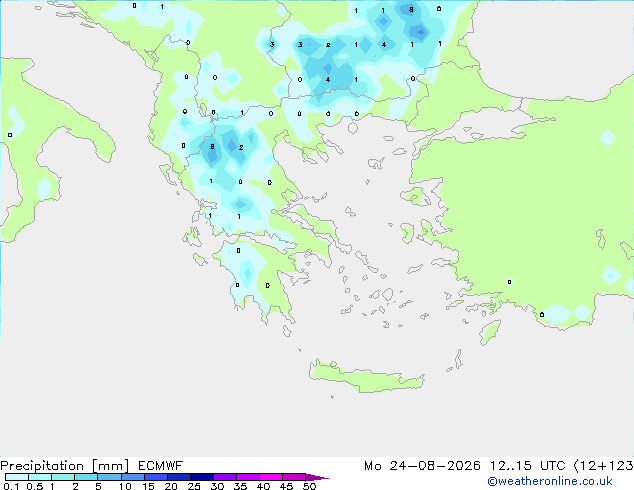Click the island of Crete on the map
Screen dimensions: 634x490
(366, 377)
